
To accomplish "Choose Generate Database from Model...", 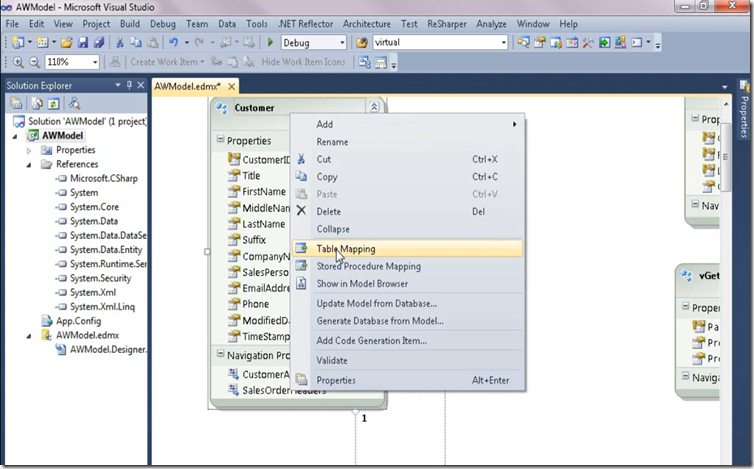I will (408, 321).
